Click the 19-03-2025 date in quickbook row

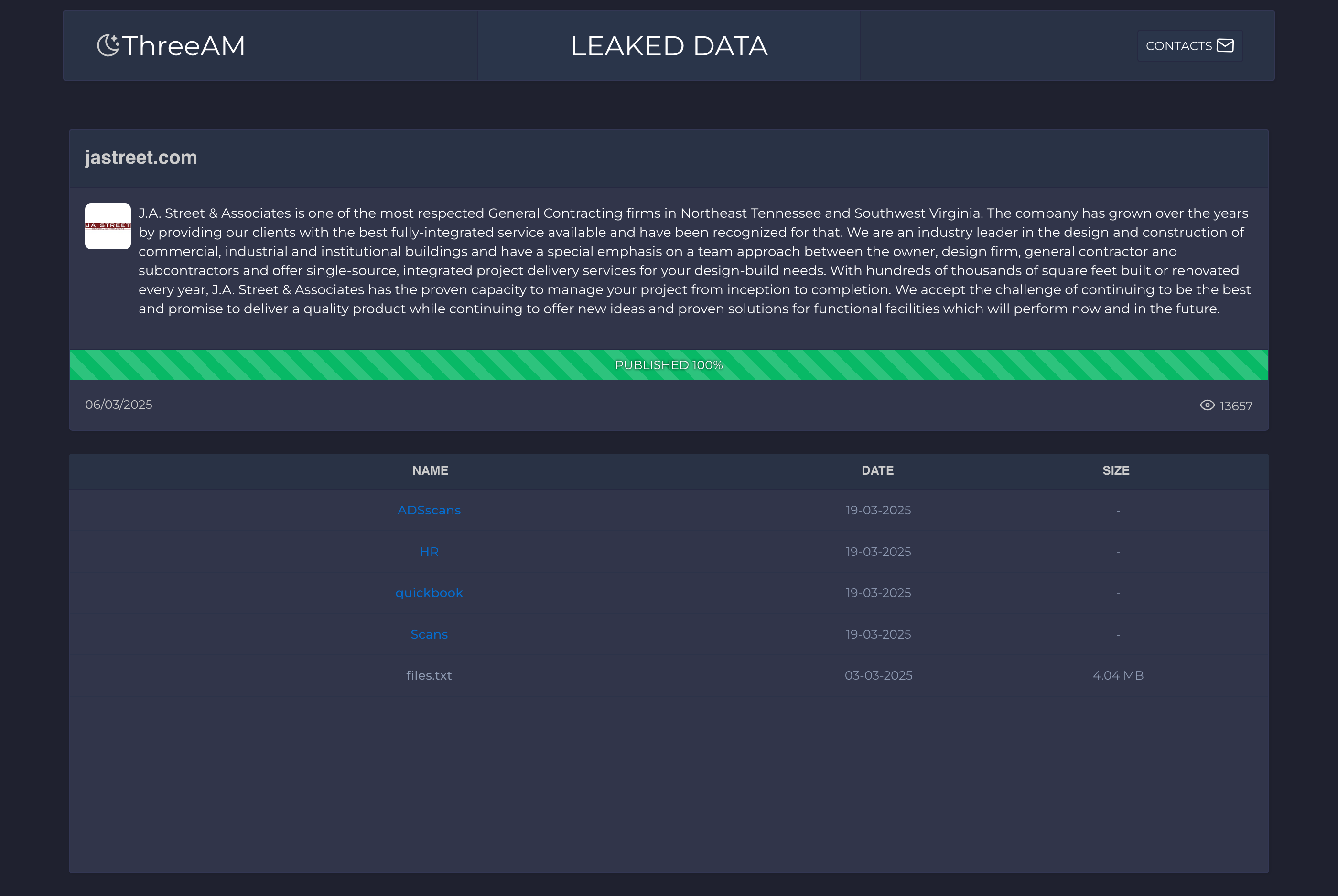tap(878, 593)
